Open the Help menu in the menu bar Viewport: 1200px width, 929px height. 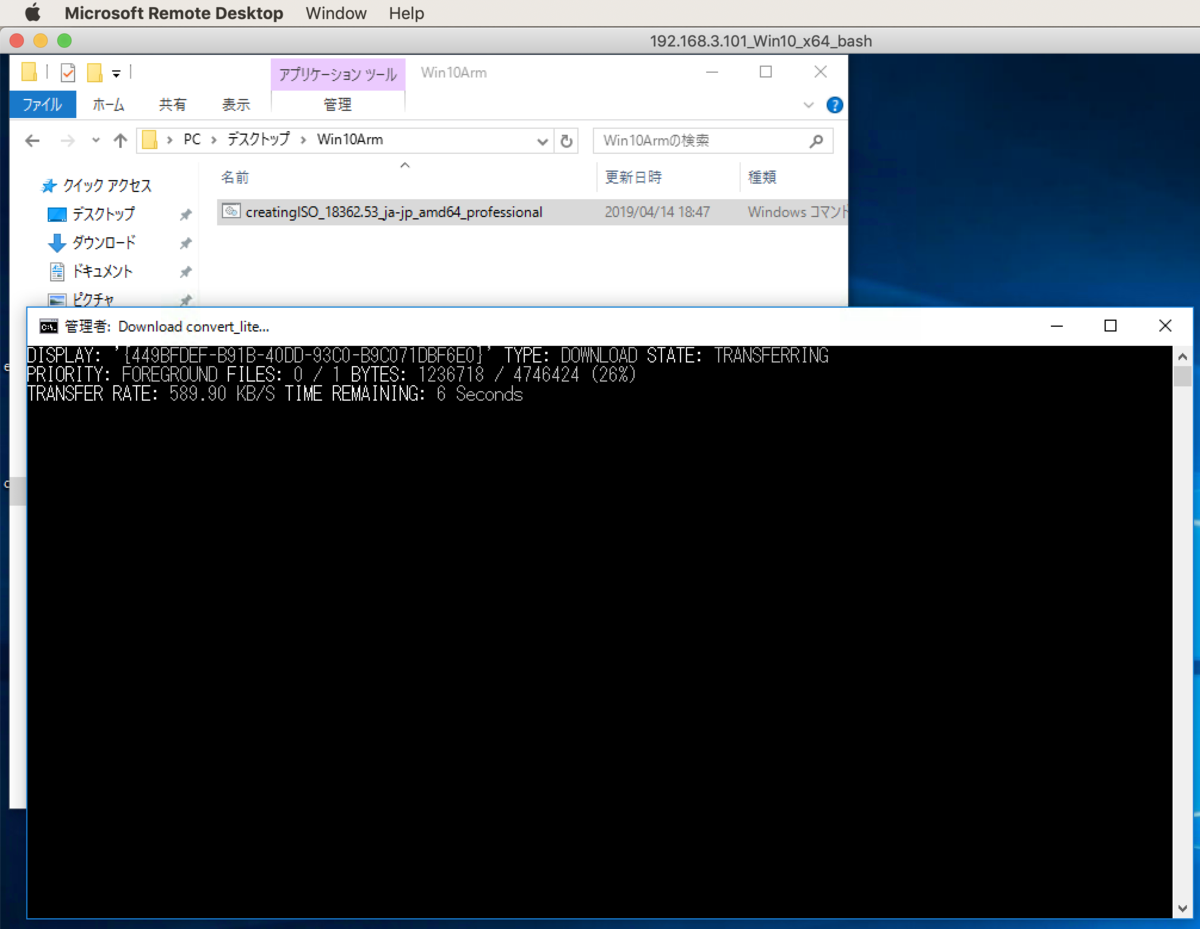[406, 13]
